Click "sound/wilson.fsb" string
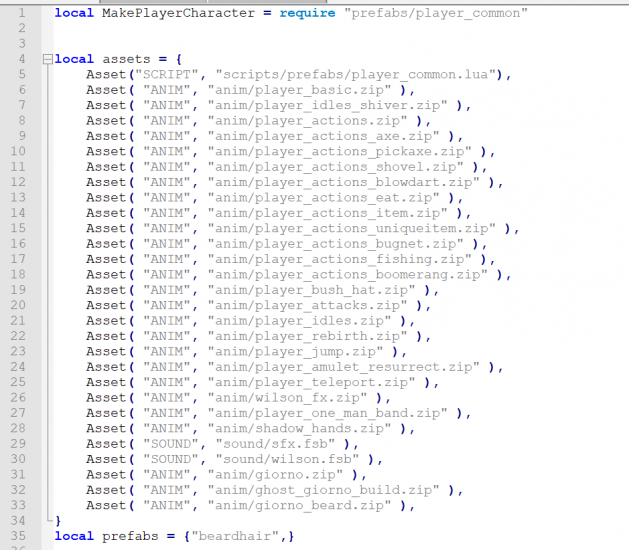Viewport: 629px width, 550px height. (287, 459)
